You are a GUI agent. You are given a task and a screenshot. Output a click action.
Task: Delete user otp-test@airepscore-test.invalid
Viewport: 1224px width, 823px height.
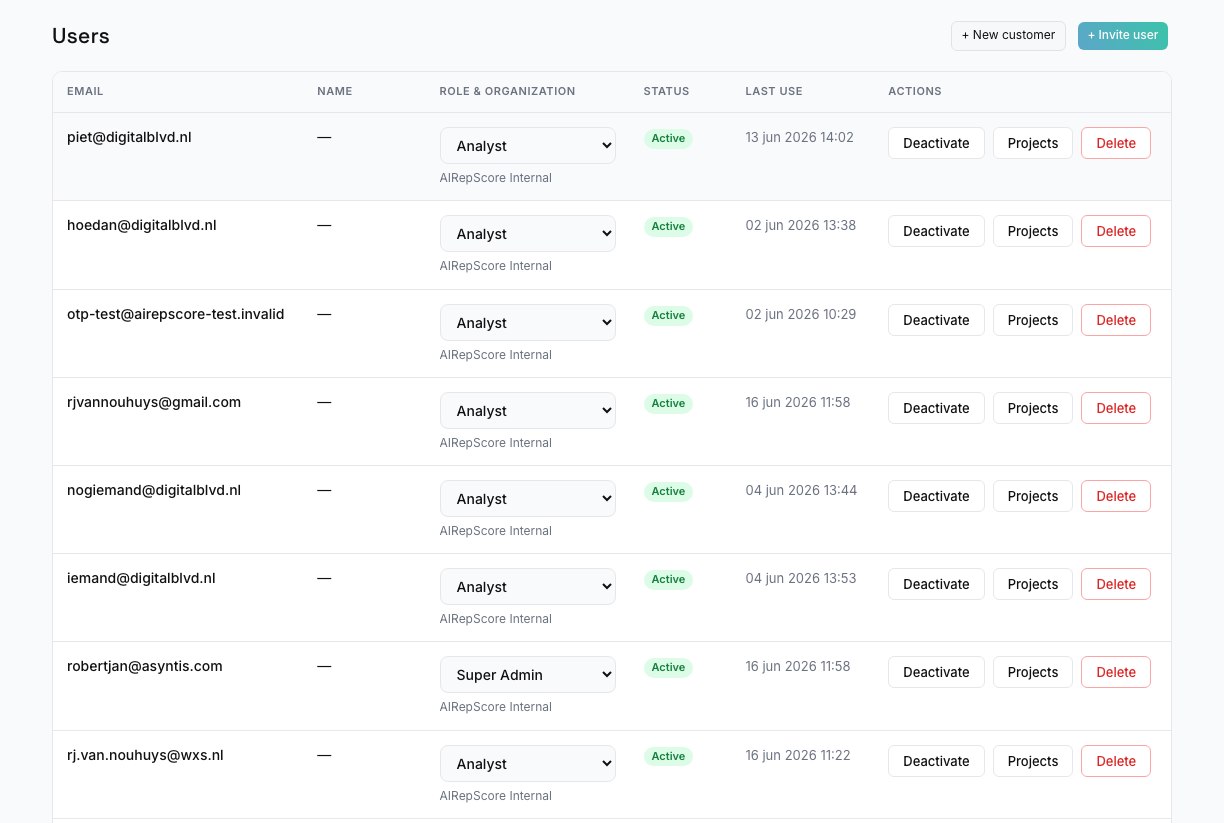[1116, 320]
